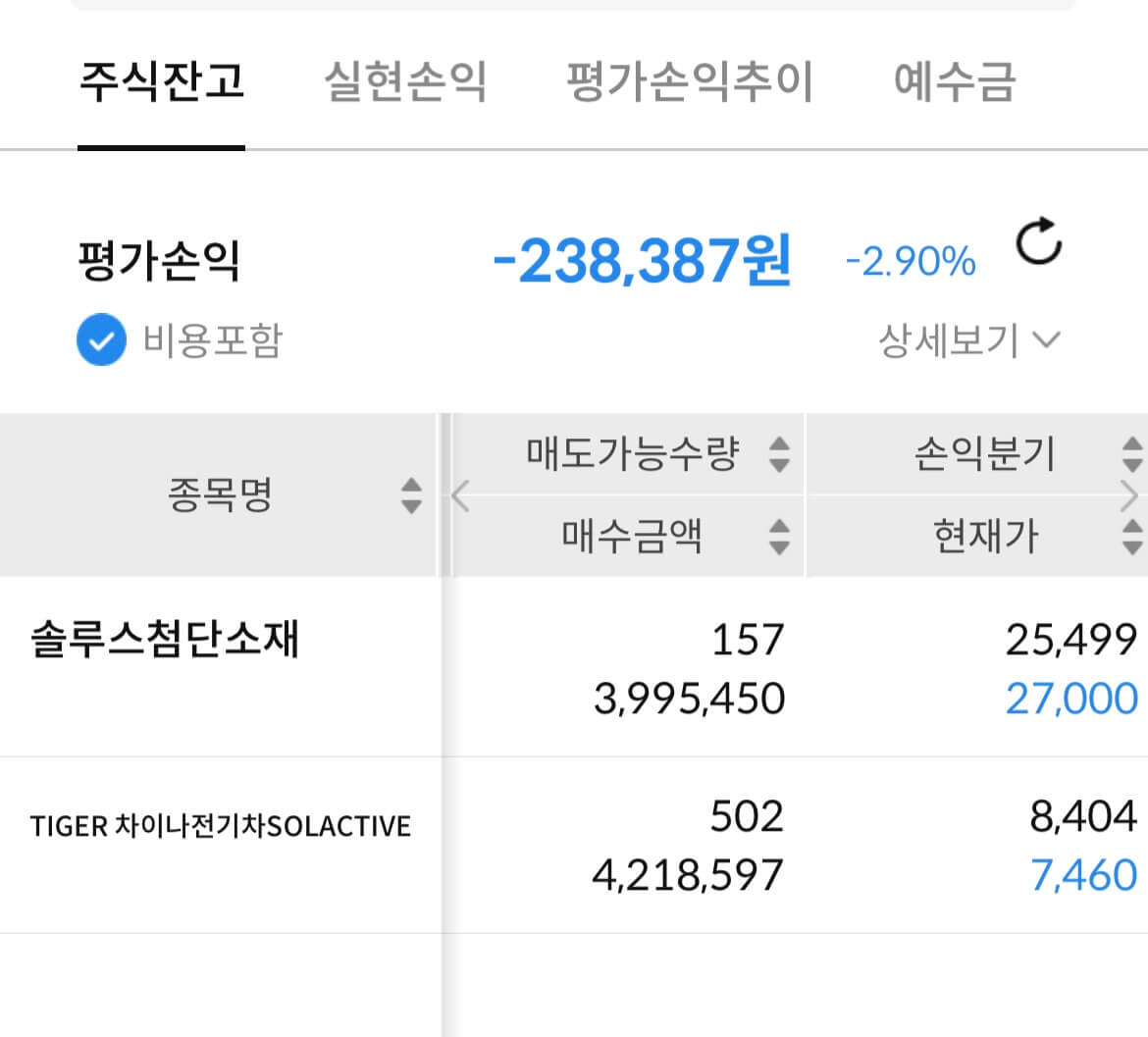The image size is (1148, 1037).
Task: Click the 매도가능수량 header label
Action: pyautogui.click(x=633, y=453)
